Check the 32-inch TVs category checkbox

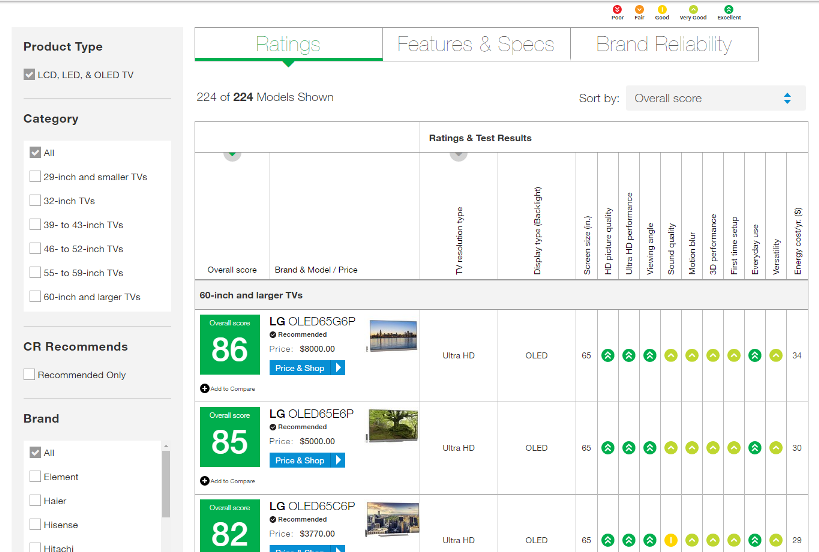(36, 201)
